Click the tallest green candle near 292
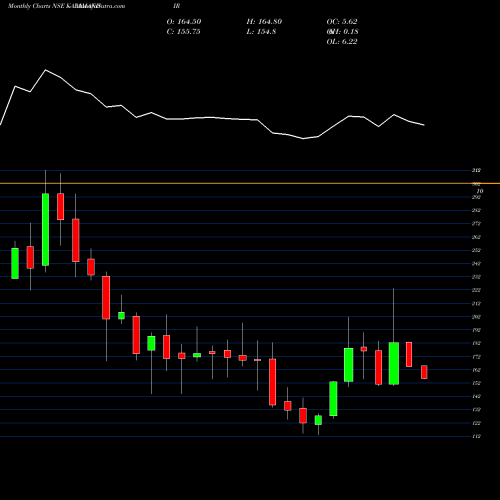Image resolution: width=500 pixels, height=500 pixels. [x=45, y=229]
